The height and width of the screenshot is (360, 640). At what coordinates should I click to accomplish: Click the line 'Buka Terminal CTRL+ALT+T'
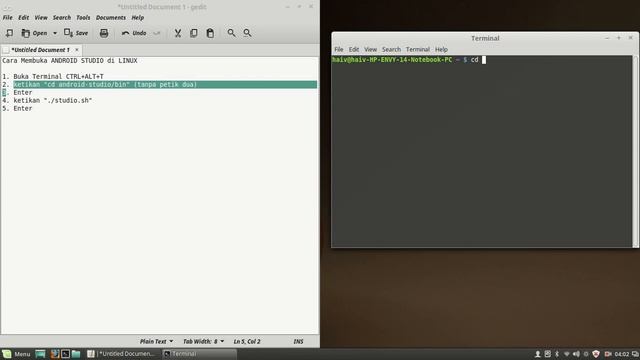pyautogui.click(x=58, y=76)
